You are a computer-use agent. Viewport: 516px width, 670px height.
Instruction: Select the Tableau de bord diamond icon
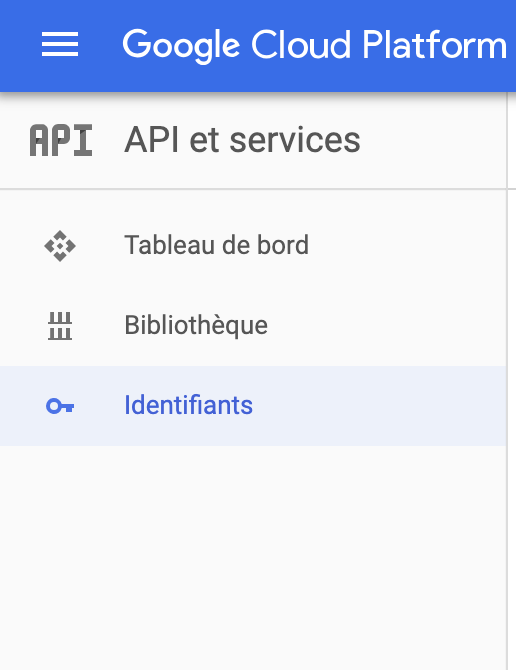click(60, 246)
